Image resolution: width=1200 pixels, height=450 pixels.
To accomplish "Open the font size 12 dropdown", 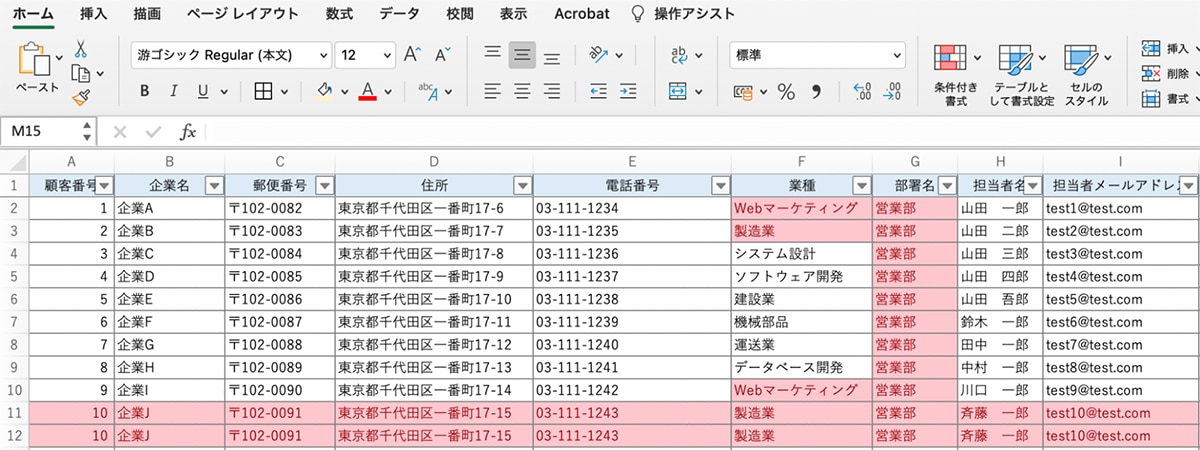I will coord(385,56).
